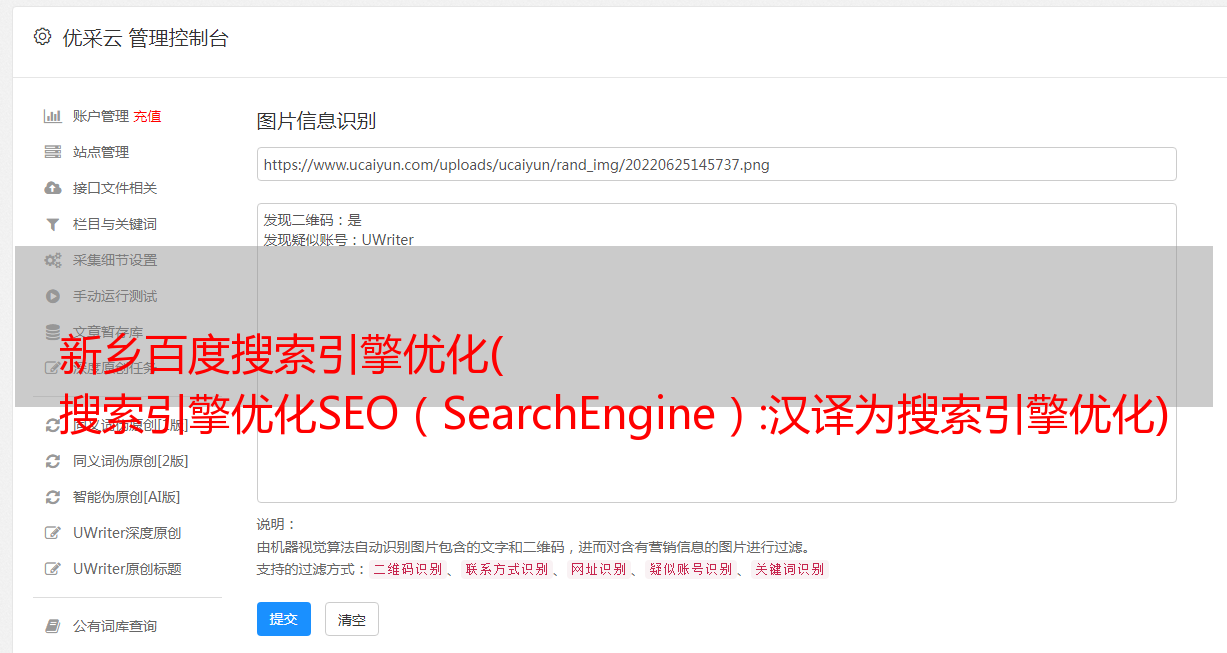The width and height of the screenshot is (1227, 653).
Task: Select 手动运行测试 in the sidebar
Action: (x=115, y=296)
